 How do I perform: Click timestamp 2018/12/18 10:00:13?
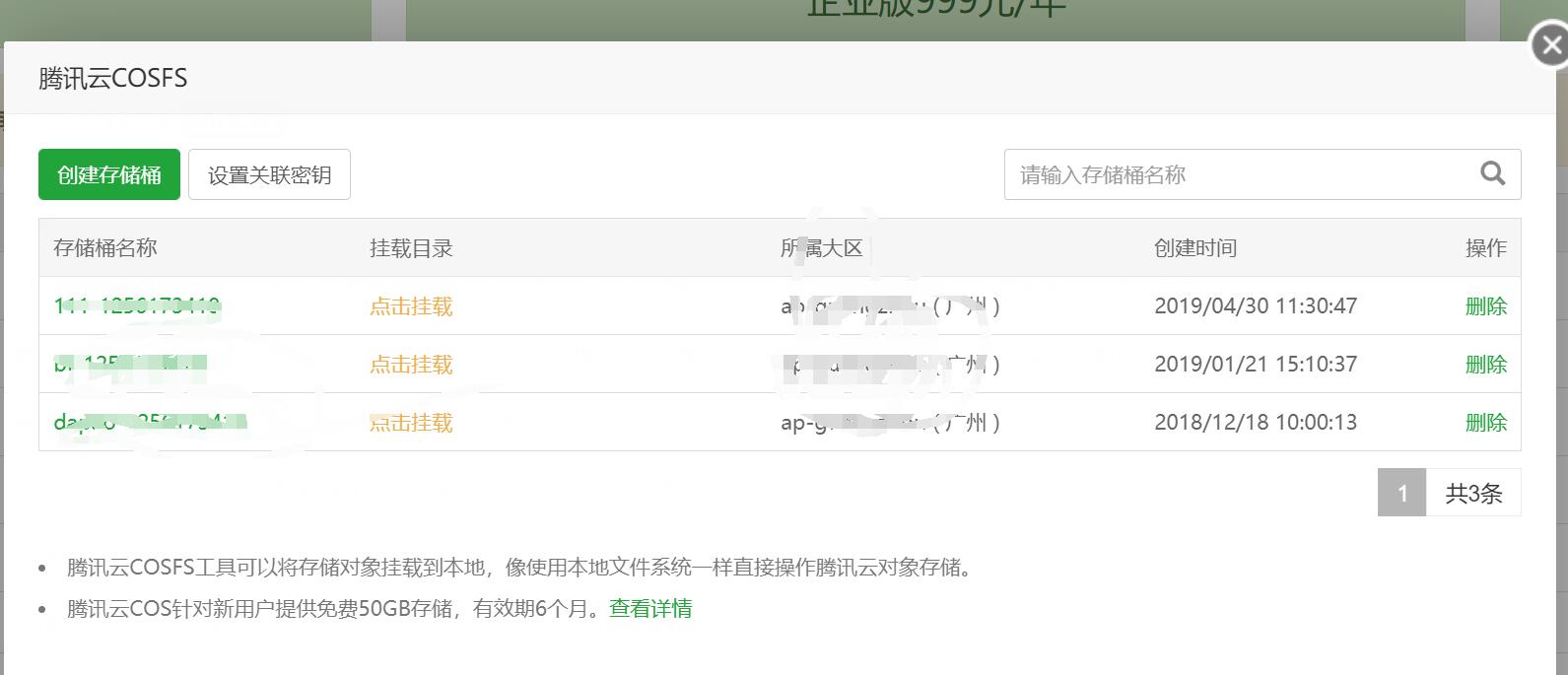point(1256,423)
